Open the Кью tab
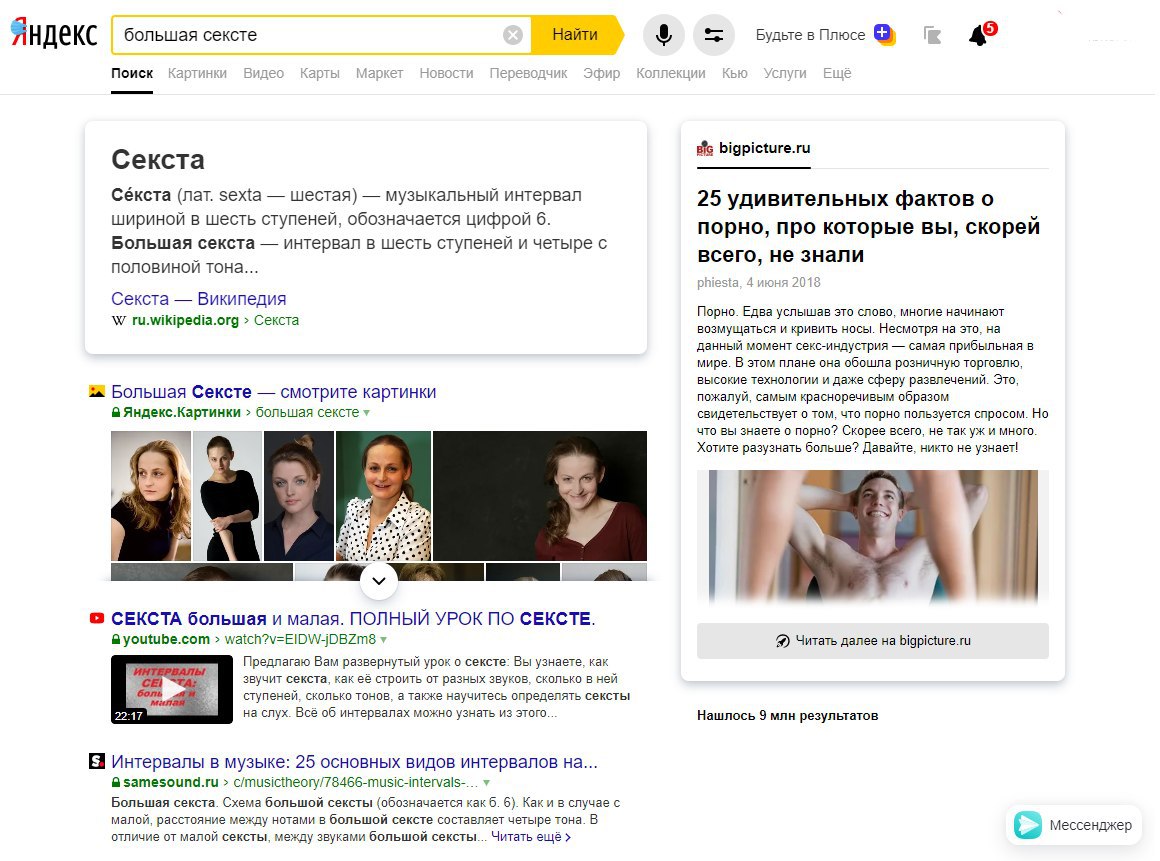This screenshot has height=861, width=1160. [735, 73]
